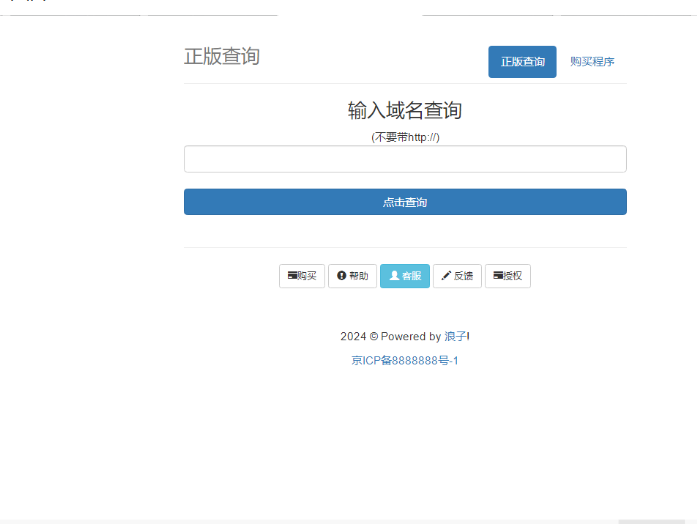Image resolution: width=697 pixels, height=524 pixels.
Task: Open the 京ICP备8888888号-1 link
Action: click(405, 360)
